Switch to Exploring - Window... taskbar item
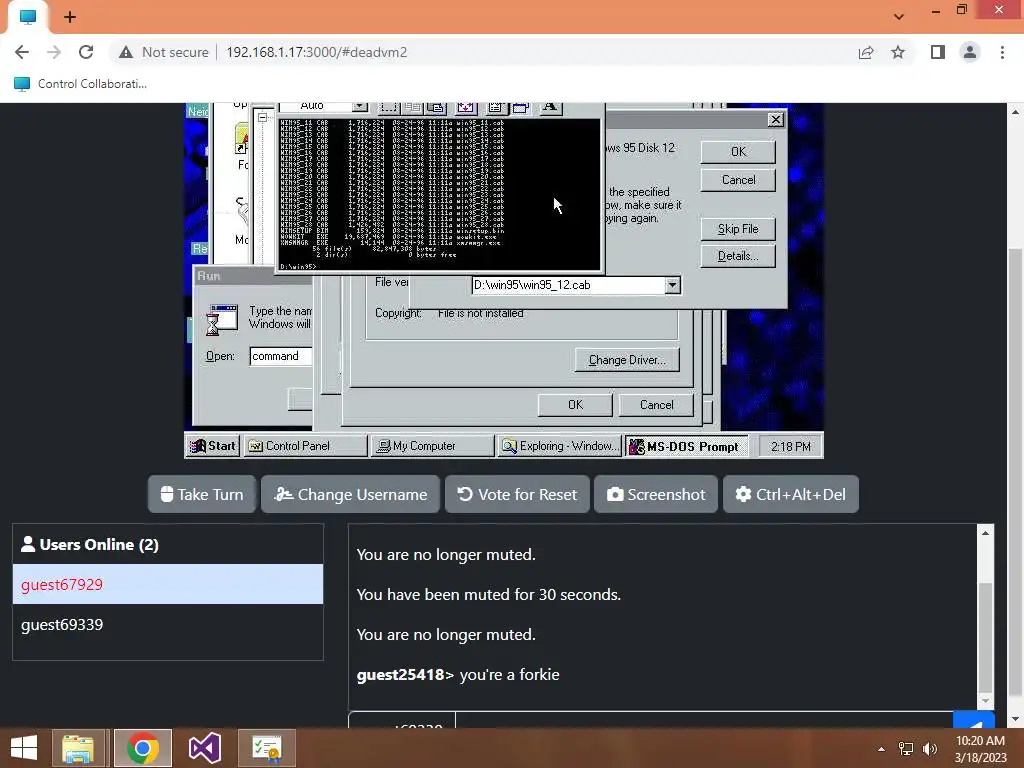The image size is (1024, 768). click(x=559, y=446)
